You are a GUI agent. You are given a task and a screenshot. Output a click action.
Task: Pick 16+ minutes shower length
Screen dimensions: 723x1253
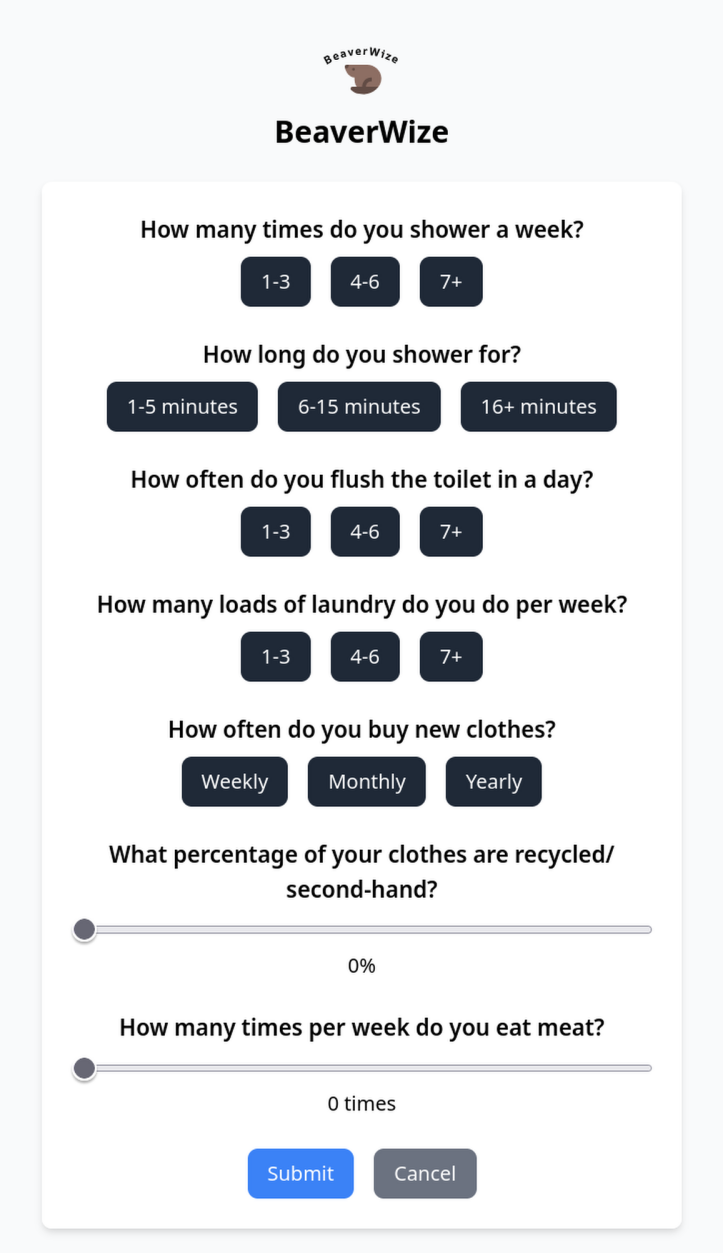tap(539, 407)
